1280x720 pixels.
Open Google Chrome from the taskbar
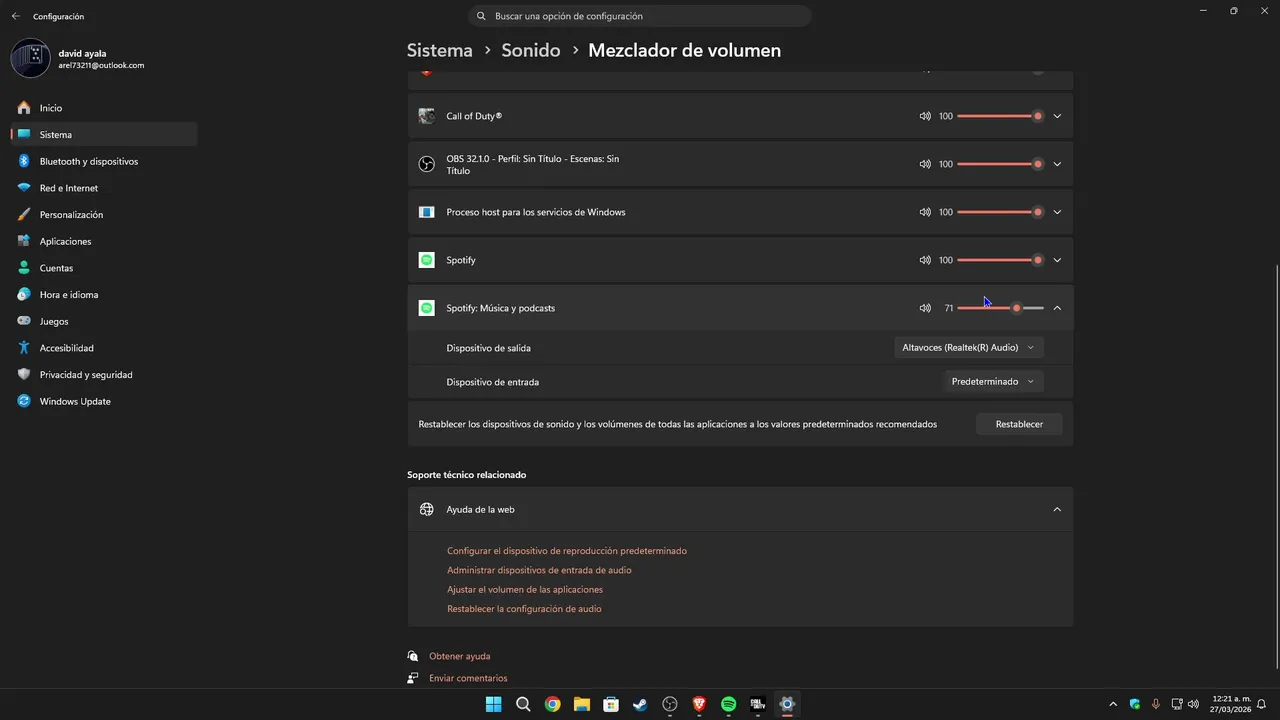552,704
